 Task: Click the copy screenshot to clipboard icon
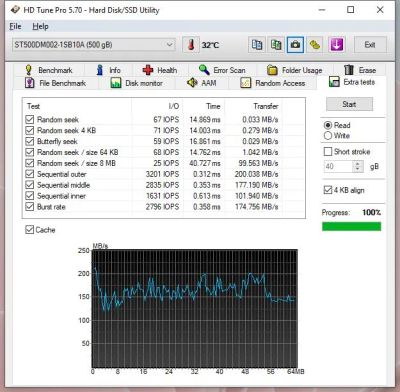[x=276, y=45]
